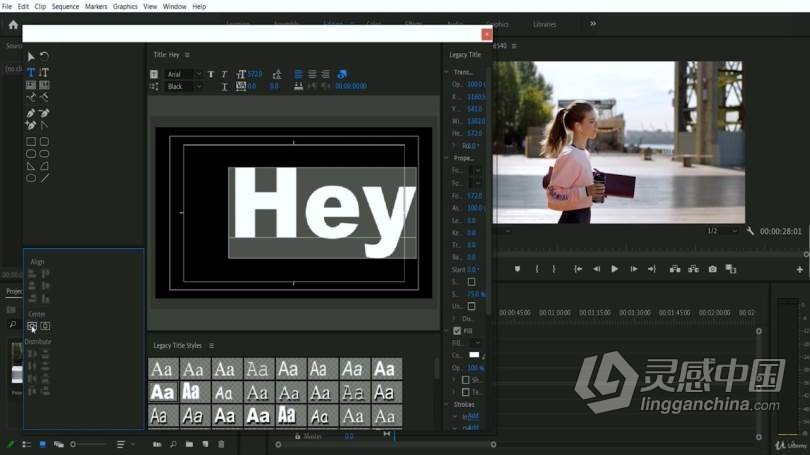
Task: Click the Extract button in Program Monitor
Action: [694, 269]
